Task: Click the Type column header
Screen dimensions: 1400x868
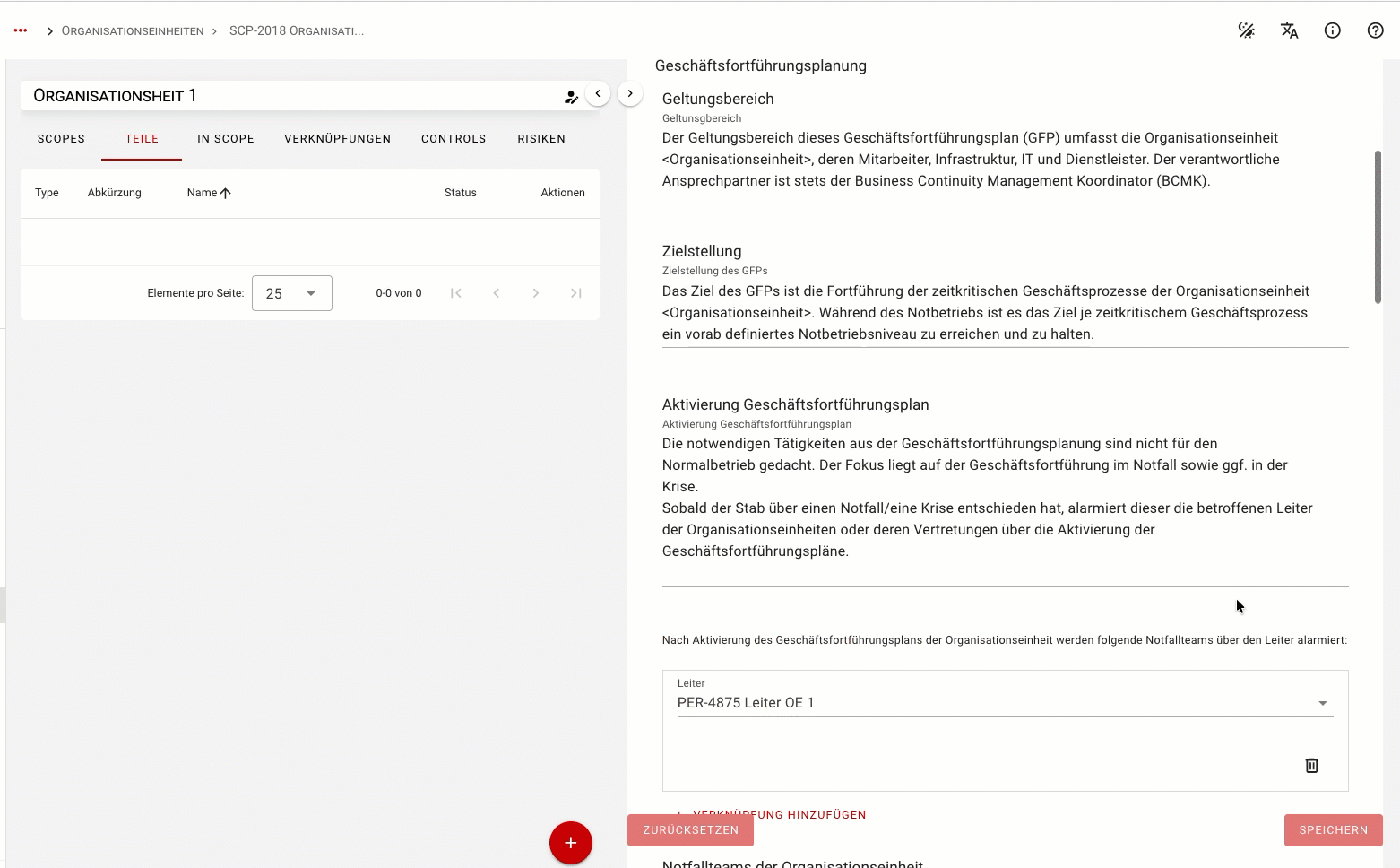Action: pos(47,193)
